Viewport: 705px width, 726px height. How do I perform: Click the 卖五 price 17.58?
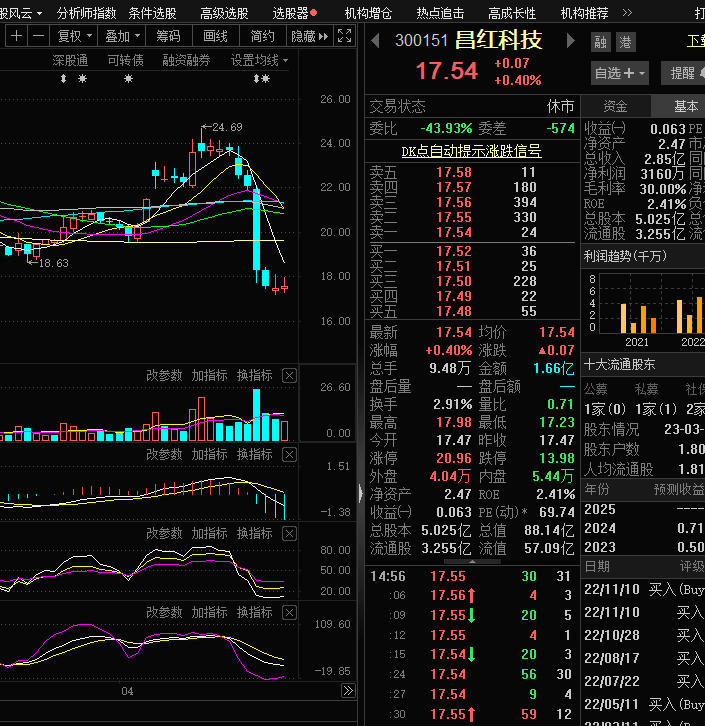click(x=454, y=172)
